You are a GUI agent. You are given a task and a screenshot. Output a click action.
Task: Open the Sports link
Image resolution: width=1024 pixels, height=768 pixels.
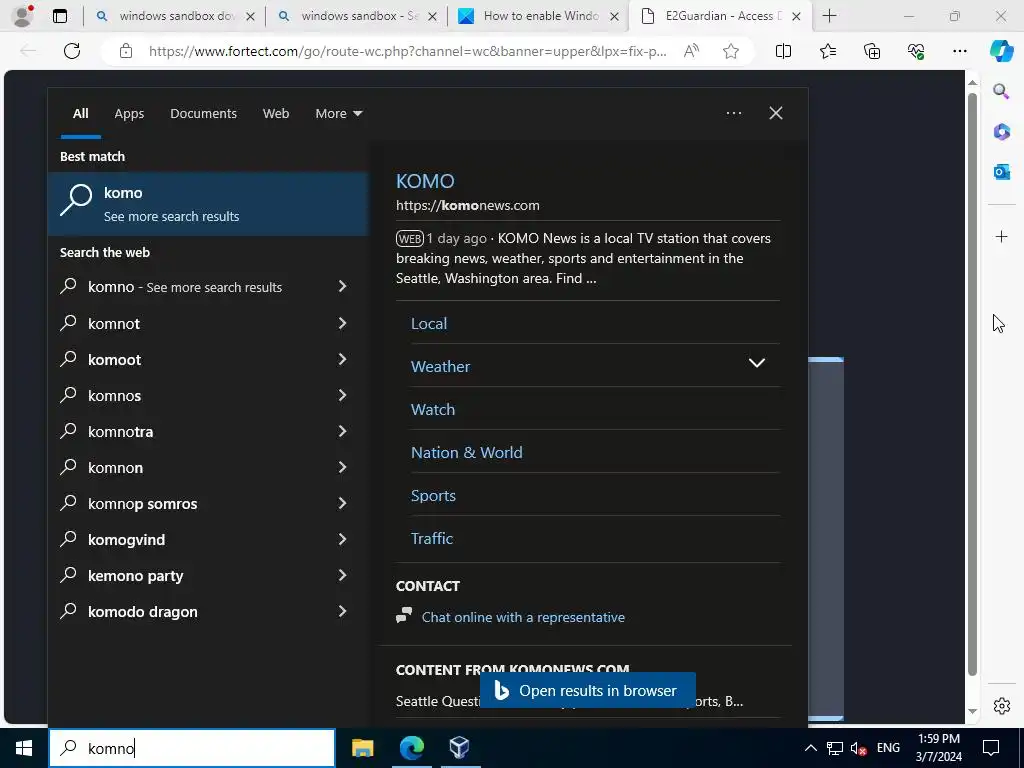tap(433, 496)
